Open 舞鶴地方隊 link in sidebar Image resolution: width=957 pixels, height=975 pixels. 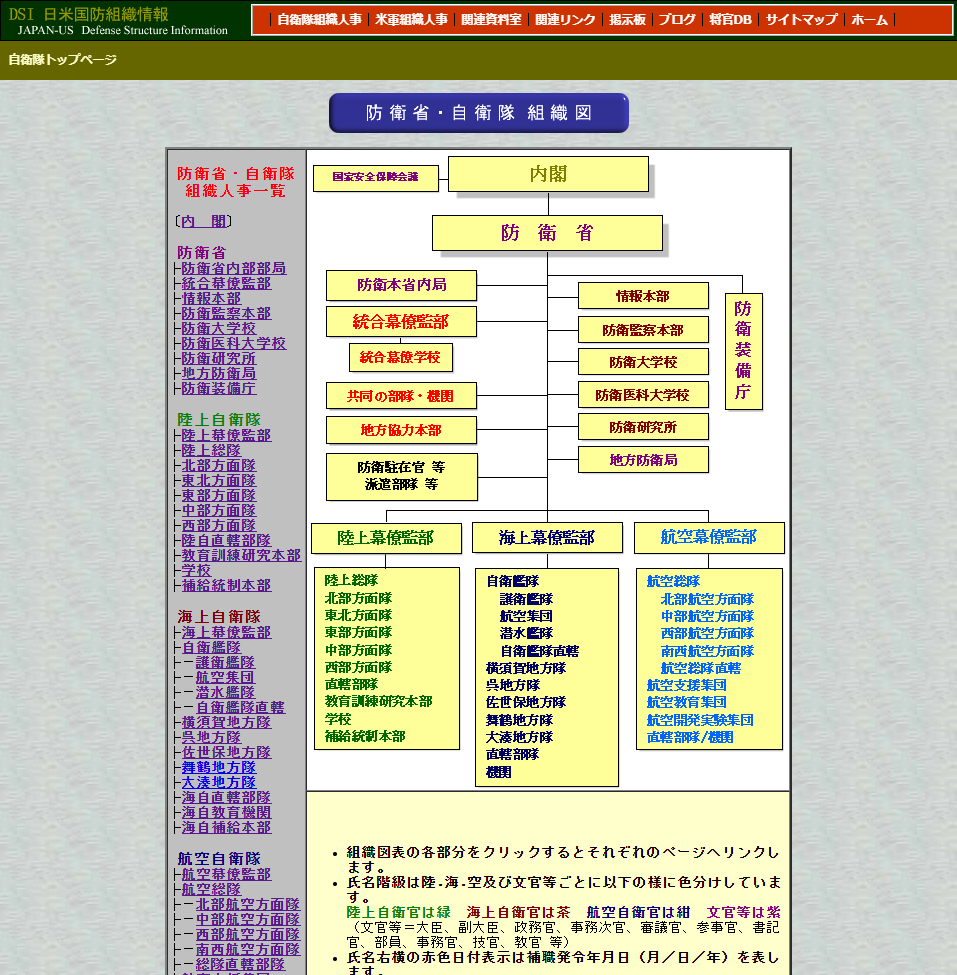(x=218, y=767)
